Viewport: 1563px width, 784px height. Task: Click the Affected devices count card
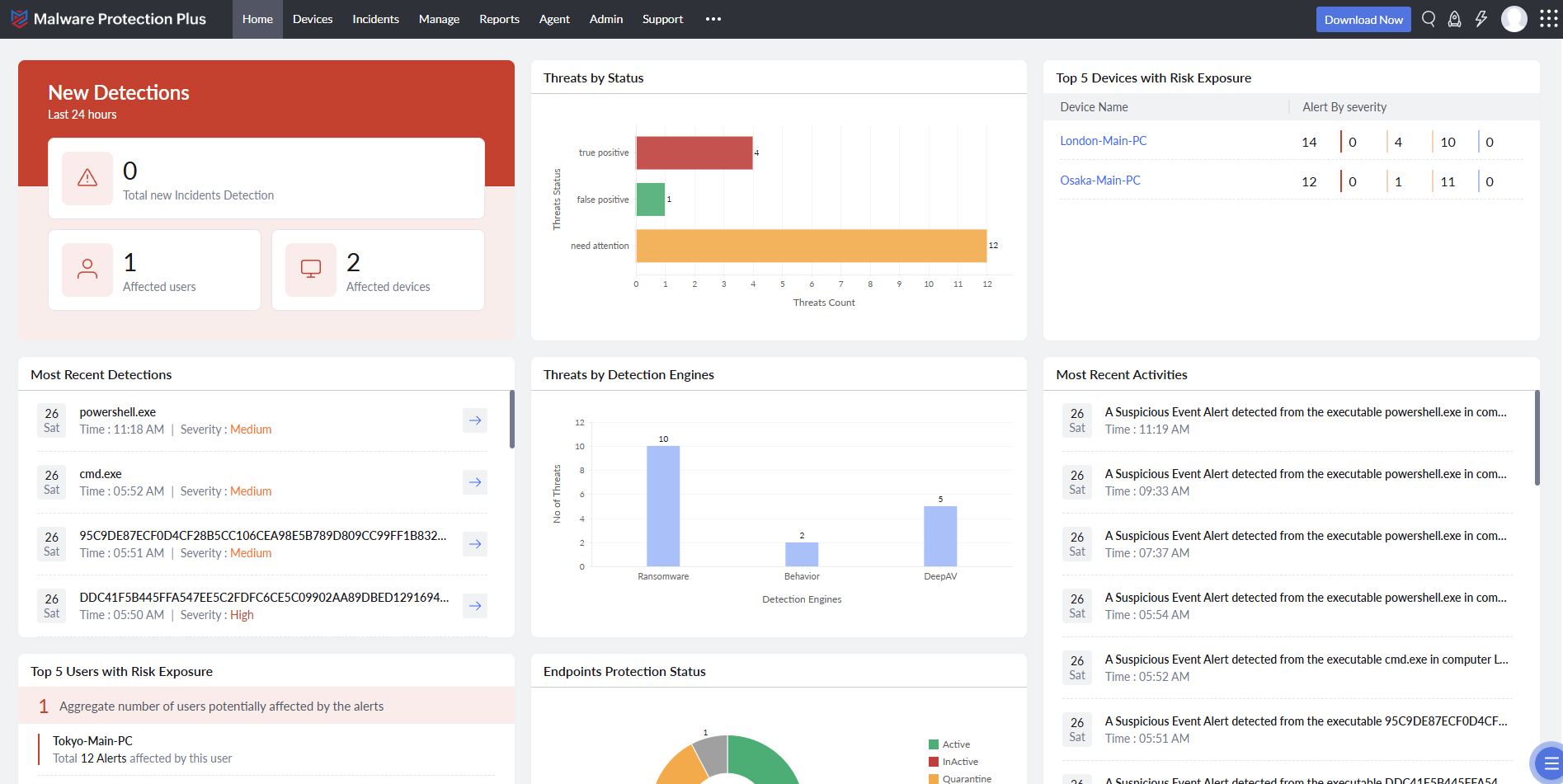[378, 270]
